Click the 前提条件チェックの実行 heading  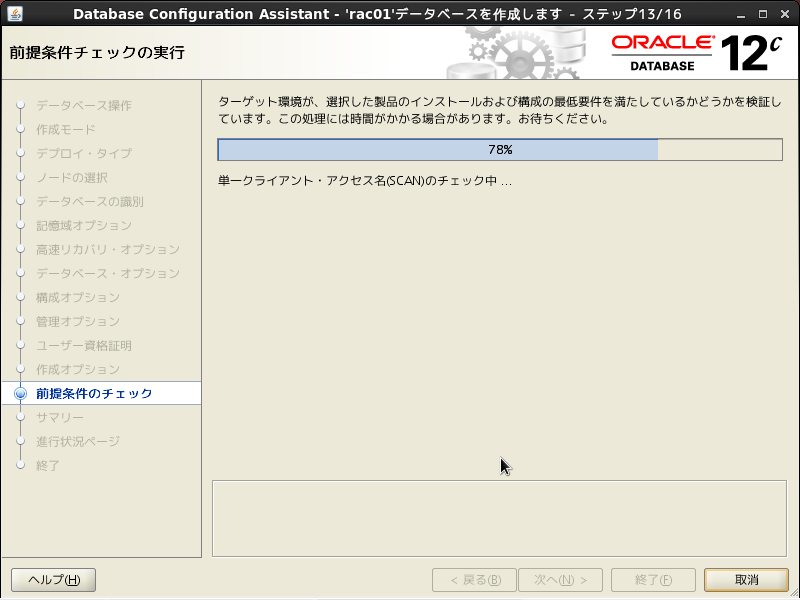[97, 53]
